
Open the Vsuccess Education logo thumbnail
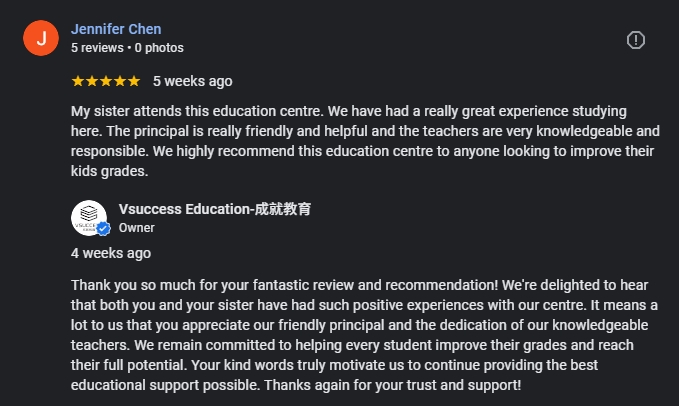pos(89,218)
